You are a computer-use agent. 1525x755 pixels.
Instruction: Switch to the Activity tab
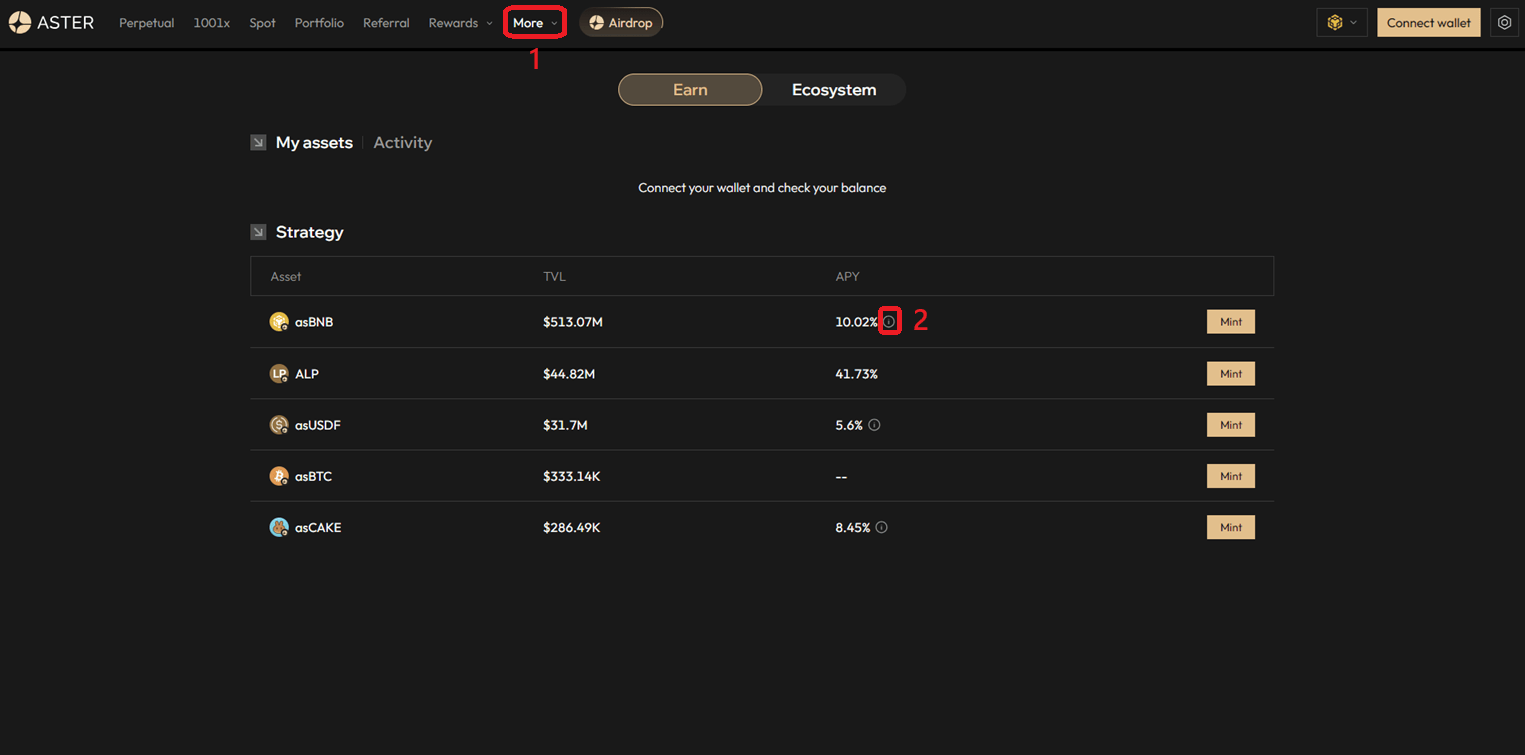pyautogui.click(x=402, y=143)
